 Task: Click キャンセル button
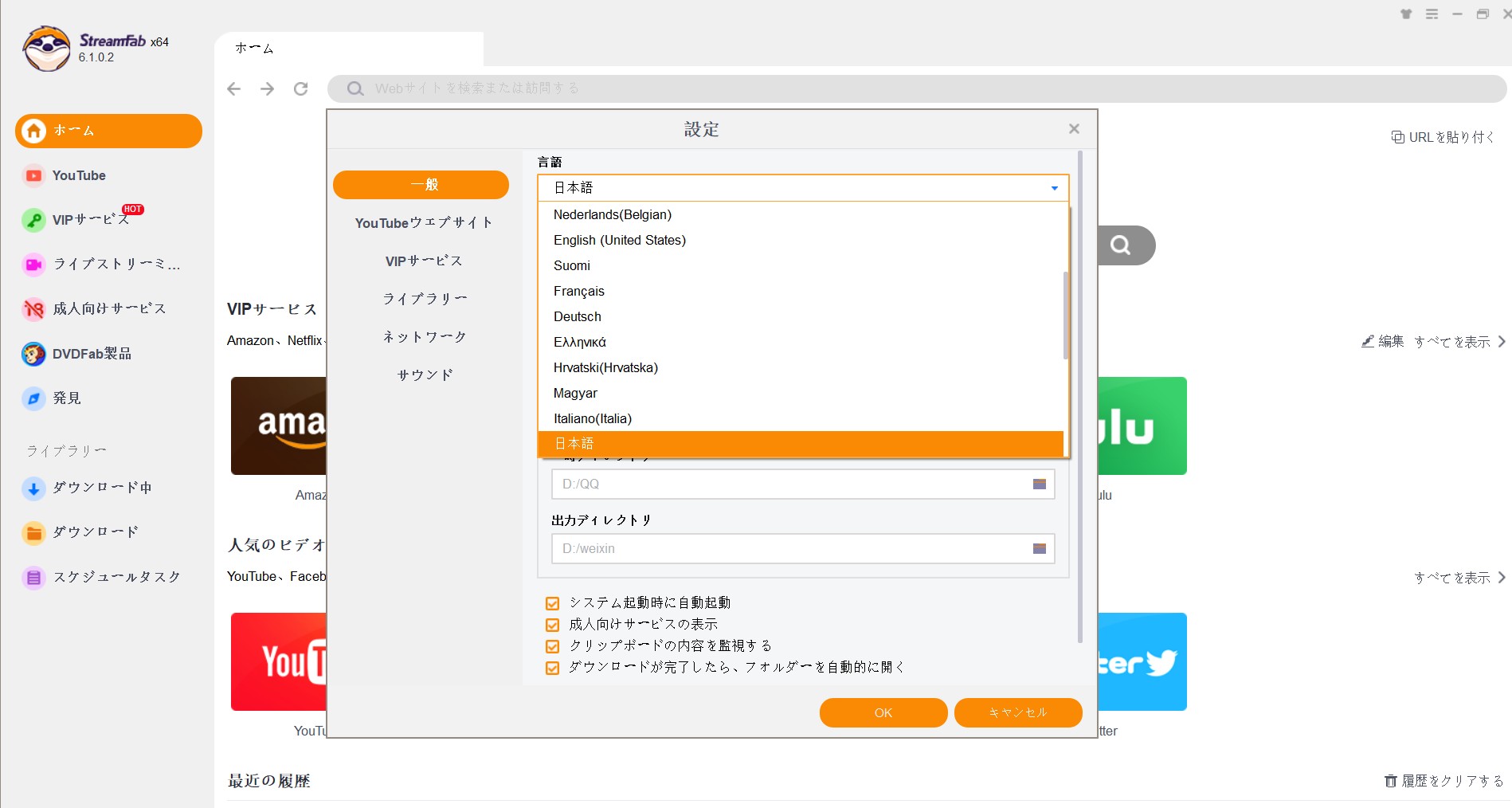(x=1018, y=712)
